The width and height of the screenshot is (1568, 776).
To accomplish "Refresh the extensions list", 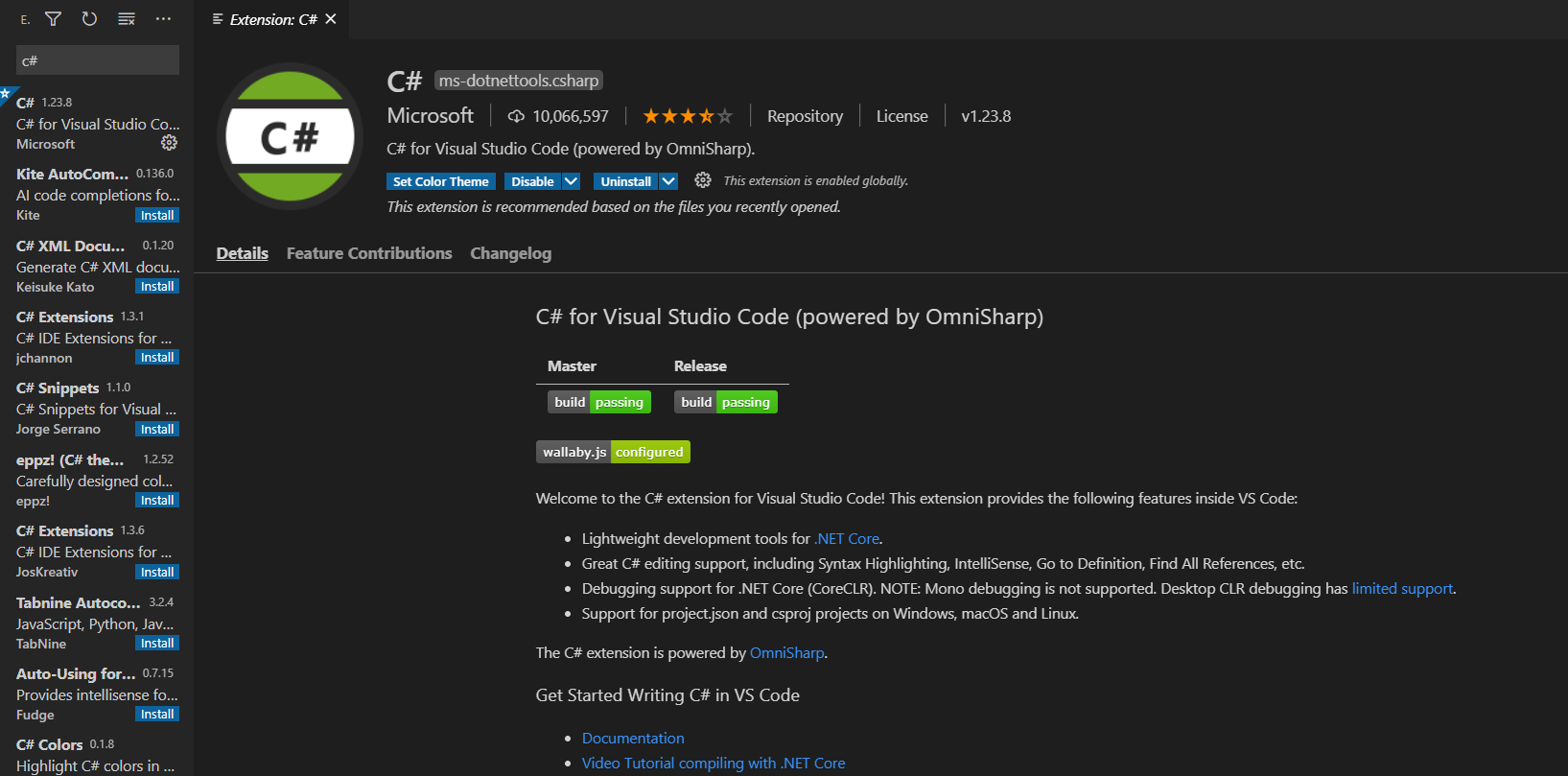I will [x=89, y=19].
